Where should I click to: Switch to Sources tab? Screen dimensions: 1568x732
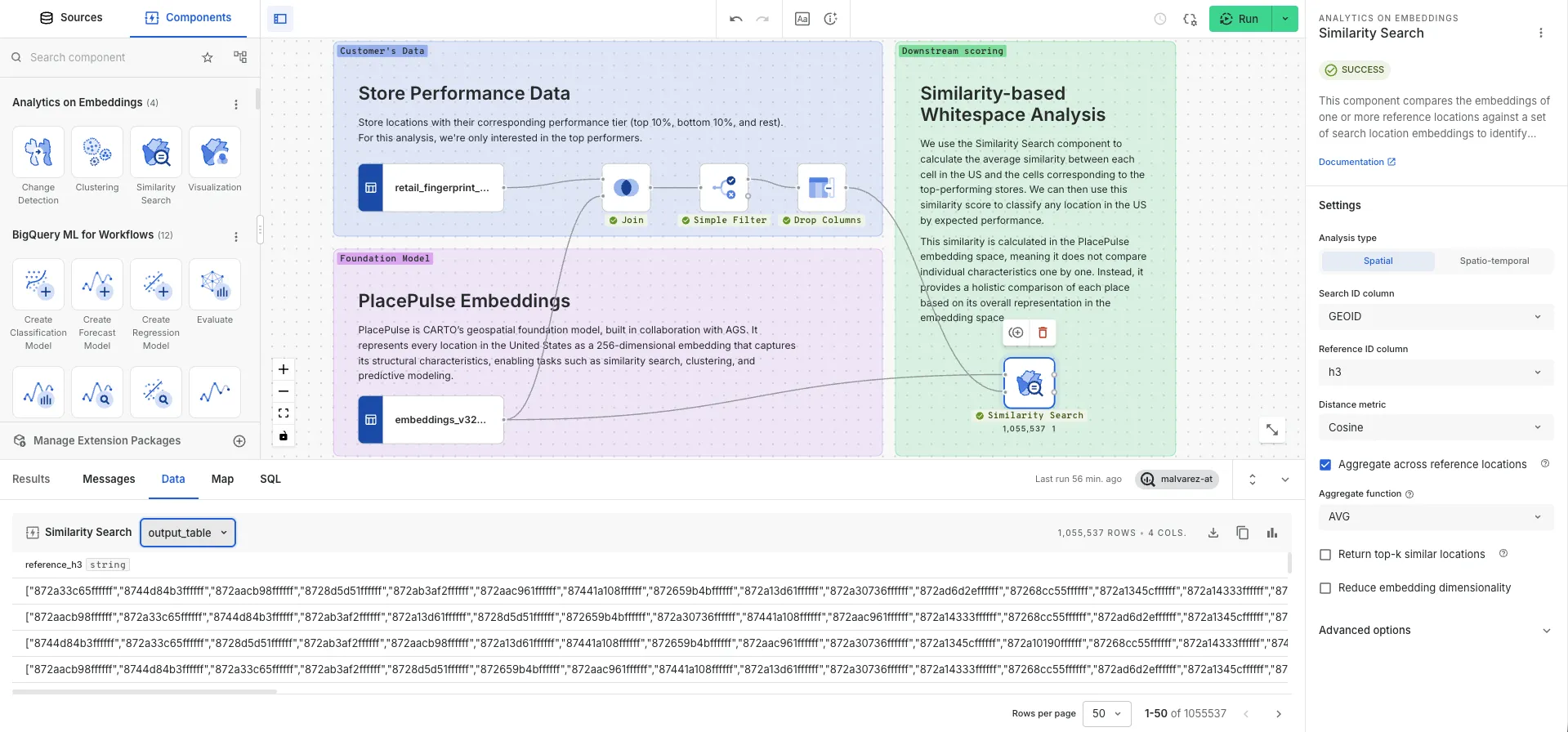tap(71, 18)
